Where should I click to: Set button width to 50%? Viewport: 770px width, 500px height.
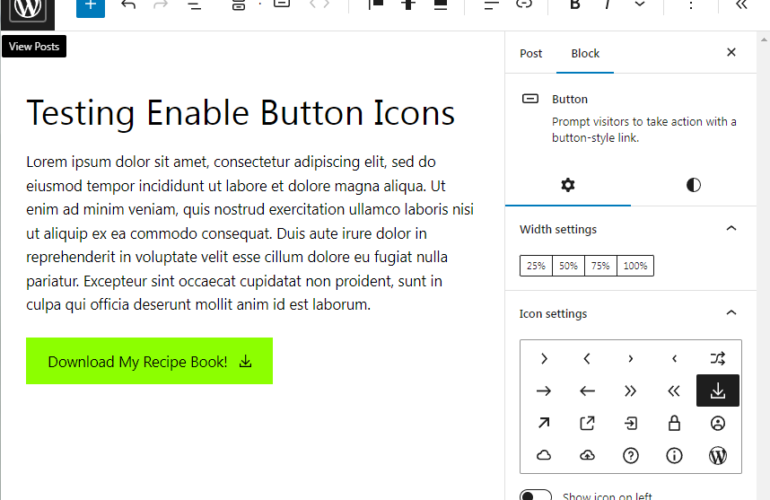pyautogui.click(x=569, y=266)
